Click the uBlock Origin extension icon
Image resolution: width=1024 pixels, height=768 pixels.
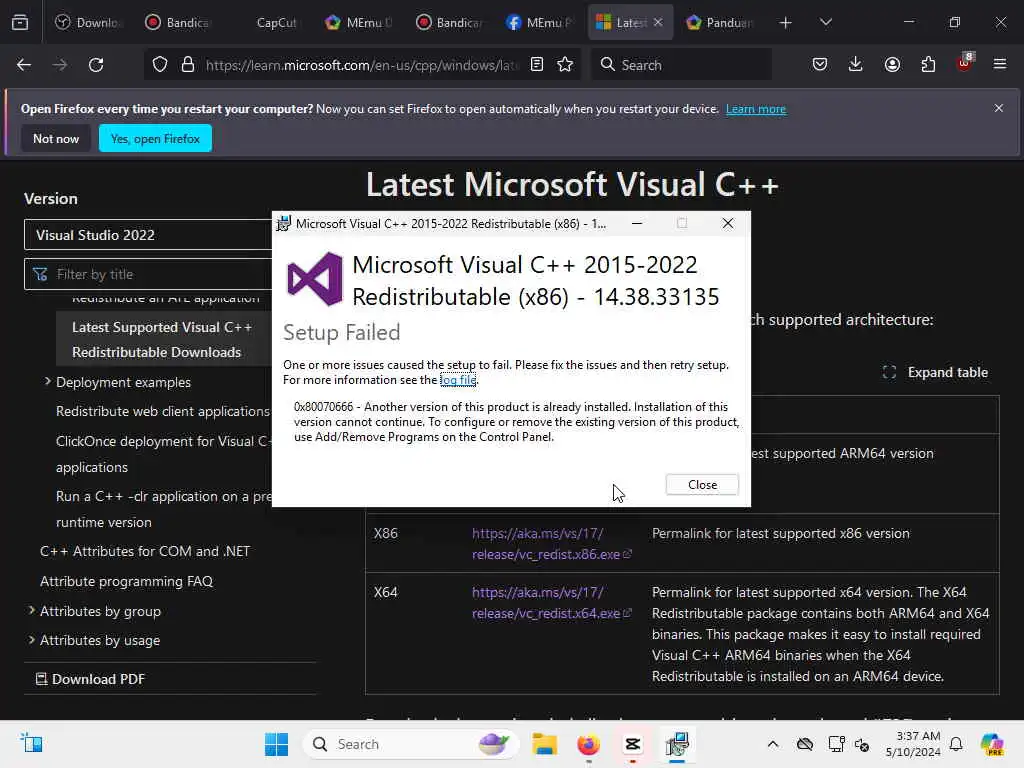pyautogui.click(x=965, y=63)
